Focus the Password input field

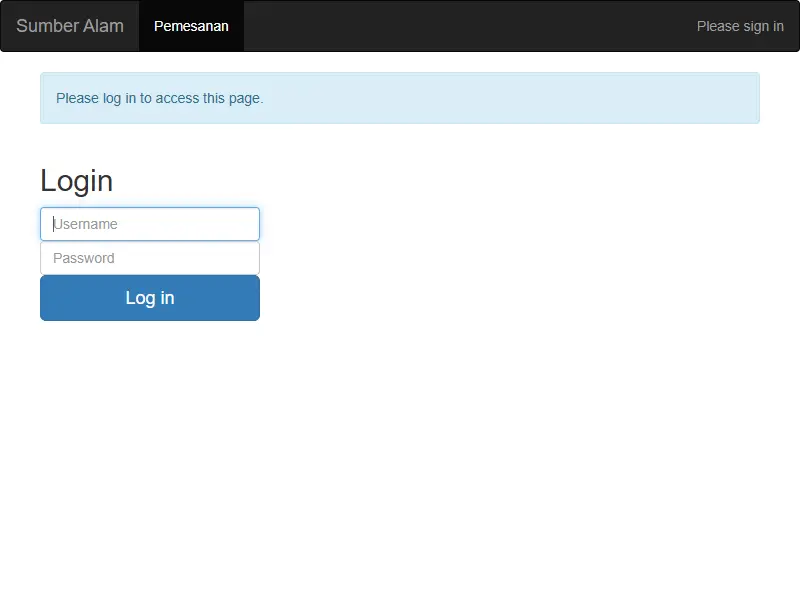[150, 258]
